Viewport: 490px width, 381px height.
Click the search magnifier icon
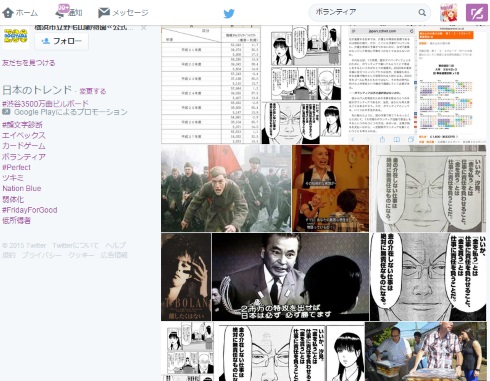pos(422,13)
